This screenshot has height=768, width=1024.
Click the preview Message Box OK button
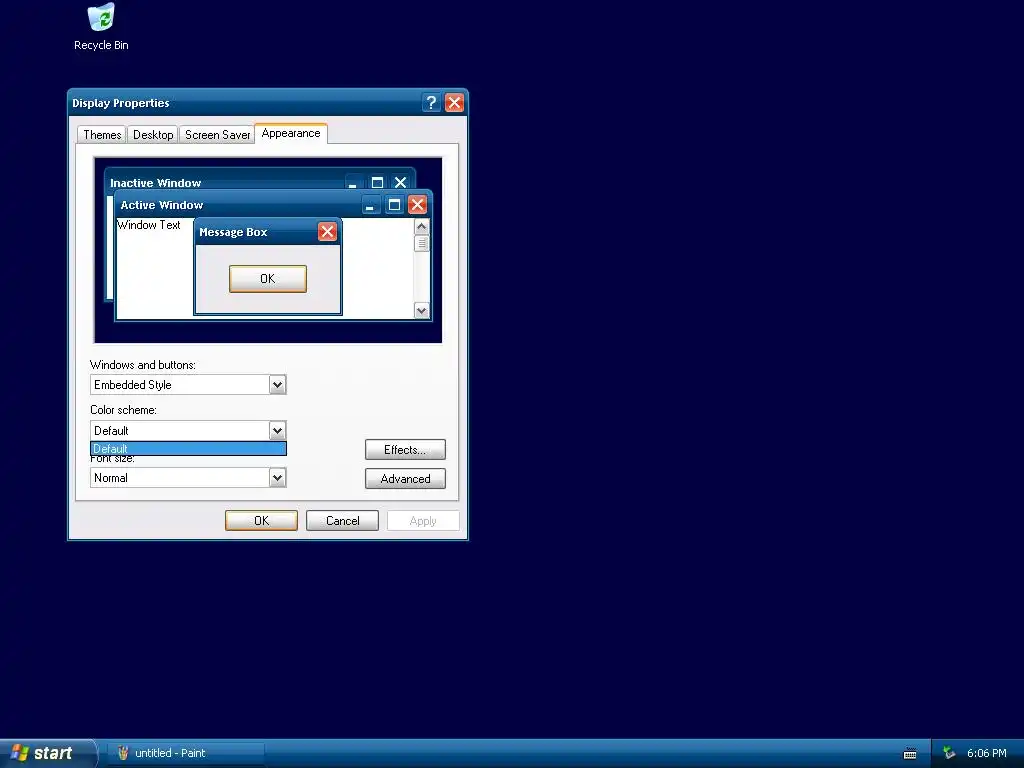pos(268,279)
